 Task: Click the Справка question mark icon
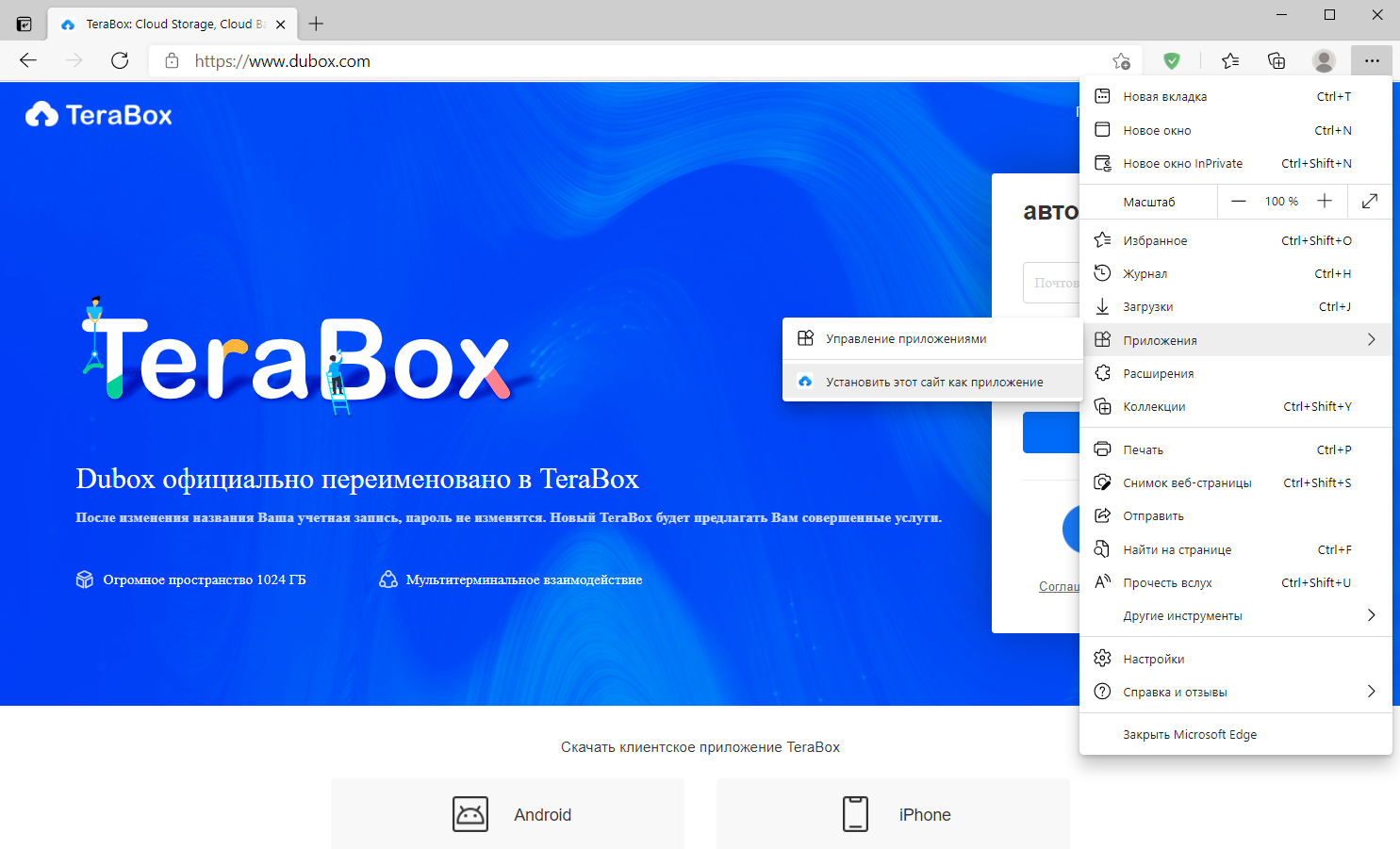pos(1102,692)
